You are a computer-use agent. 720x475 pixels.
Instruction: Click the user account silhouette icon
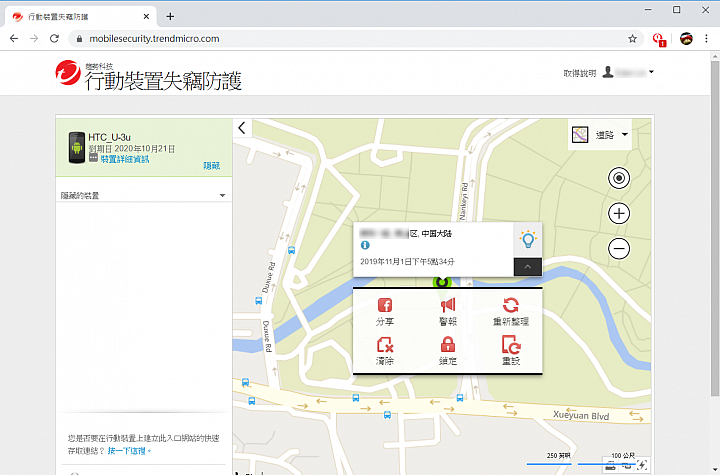point(608,72)
